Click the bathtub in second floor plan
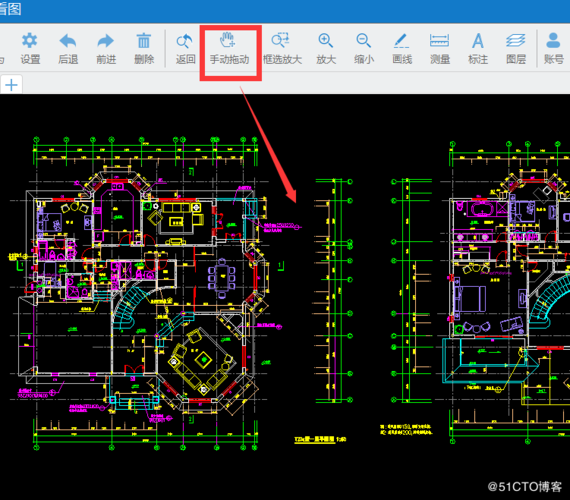The width and height of the screenshot is (570, 500). (482, 209)
